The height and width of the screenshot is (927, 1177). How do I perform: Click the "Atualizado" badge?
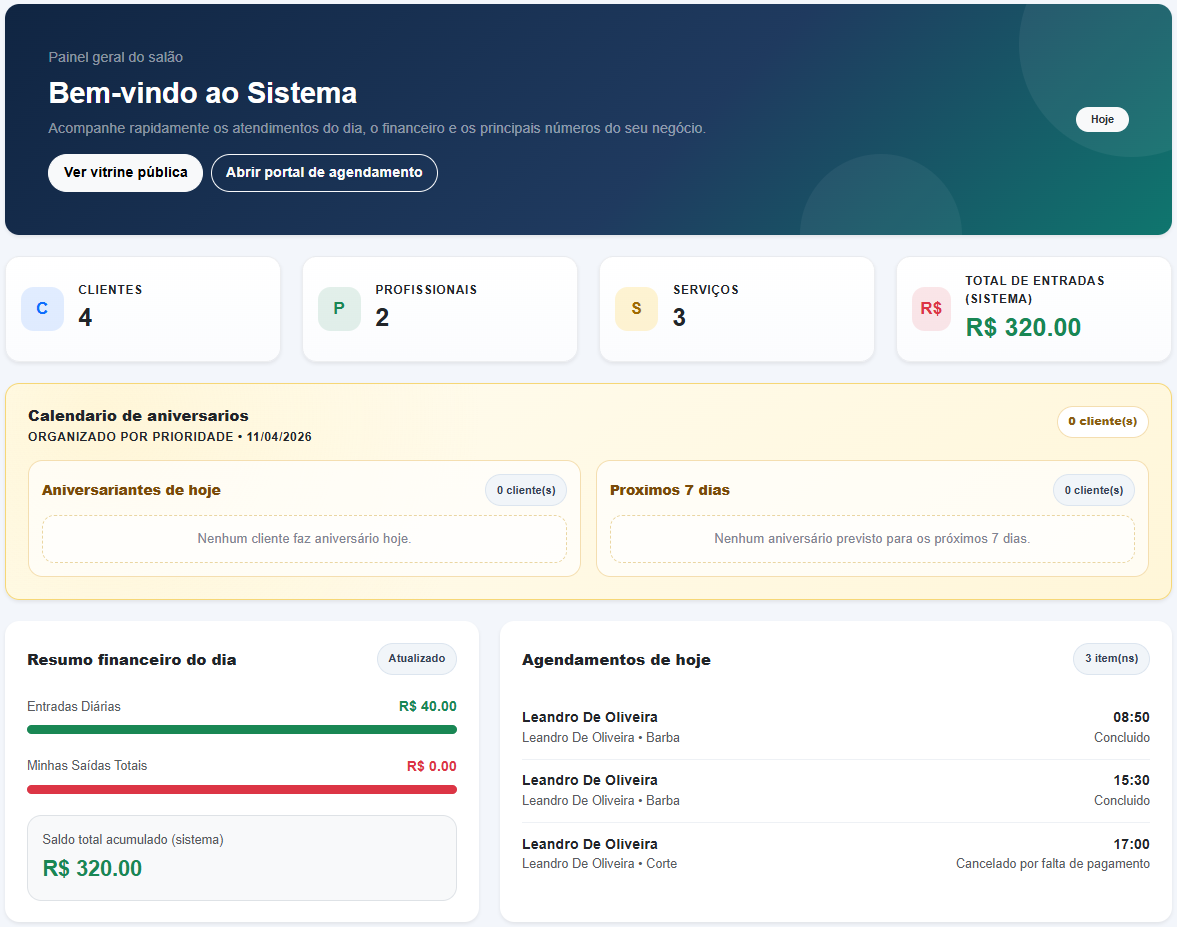point(417,659)
